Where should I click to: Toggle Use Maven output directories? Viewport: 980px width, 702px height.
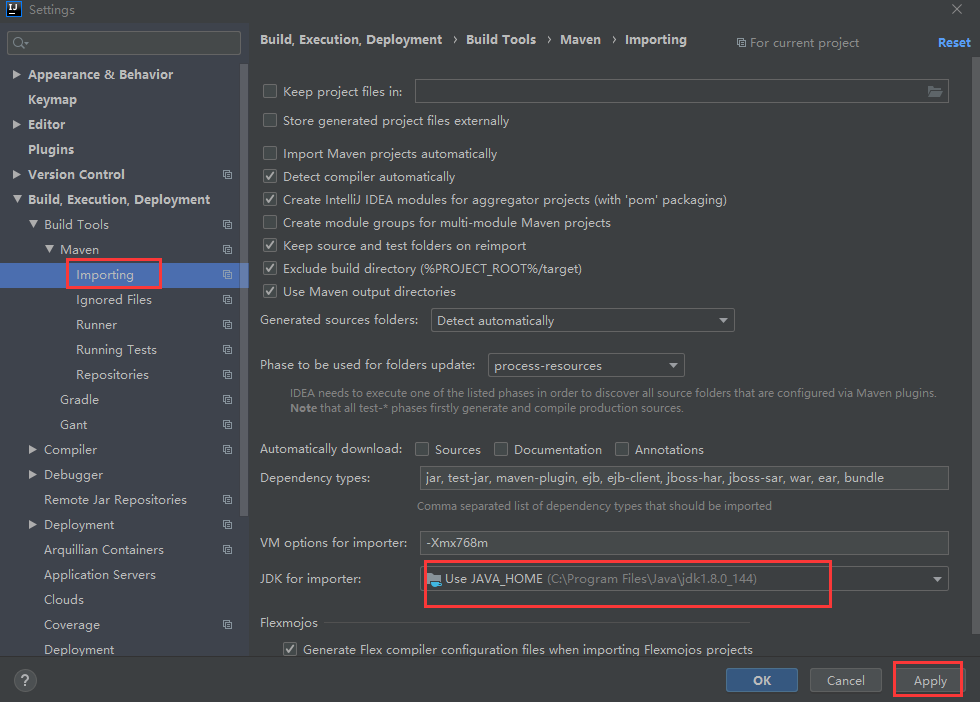[x=270, y=291]
